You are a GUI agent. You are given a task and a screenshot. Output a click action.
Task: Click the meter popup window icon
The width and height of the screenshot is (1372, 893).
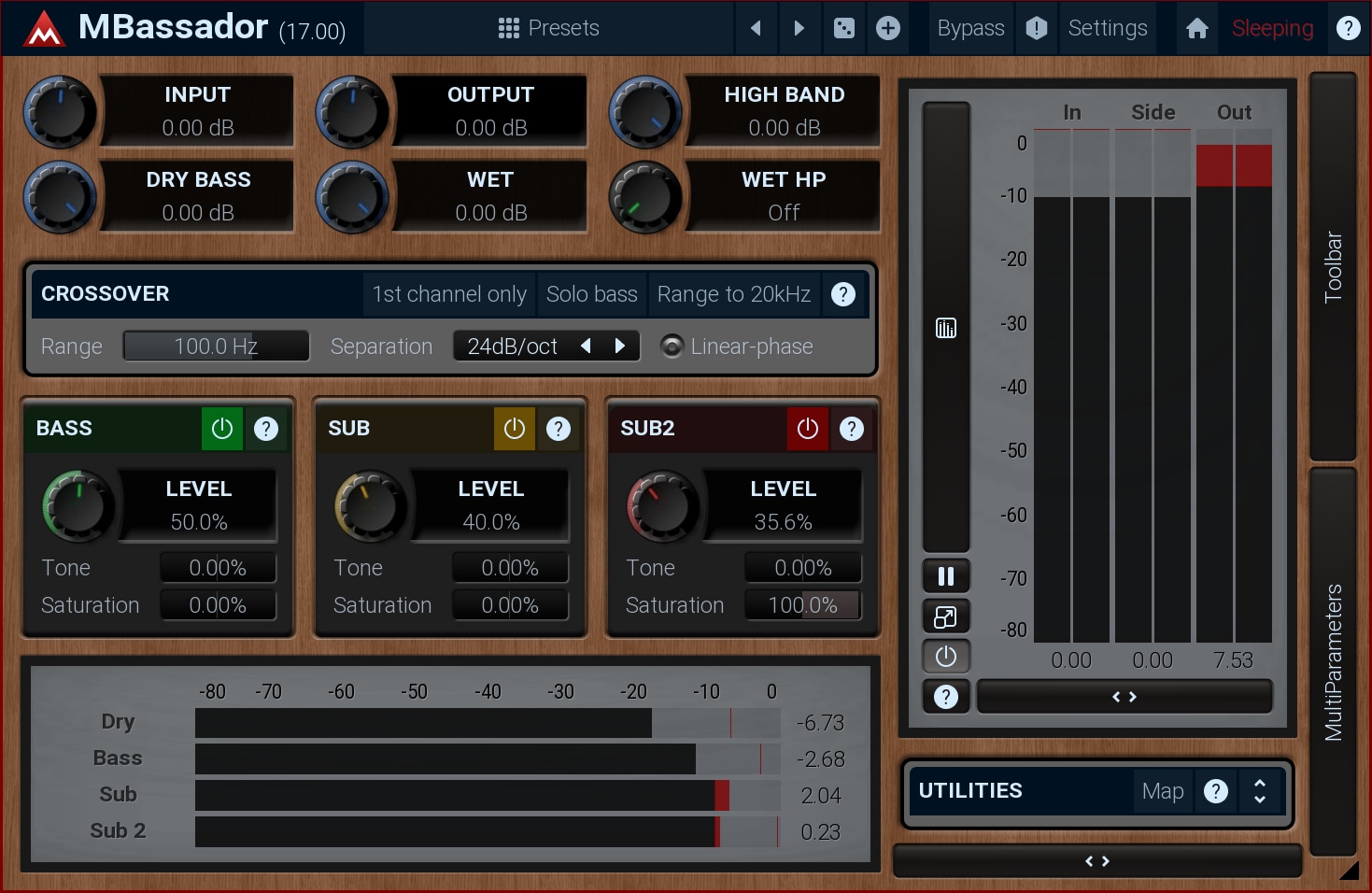pyautogui.click(x=946, y=617)
